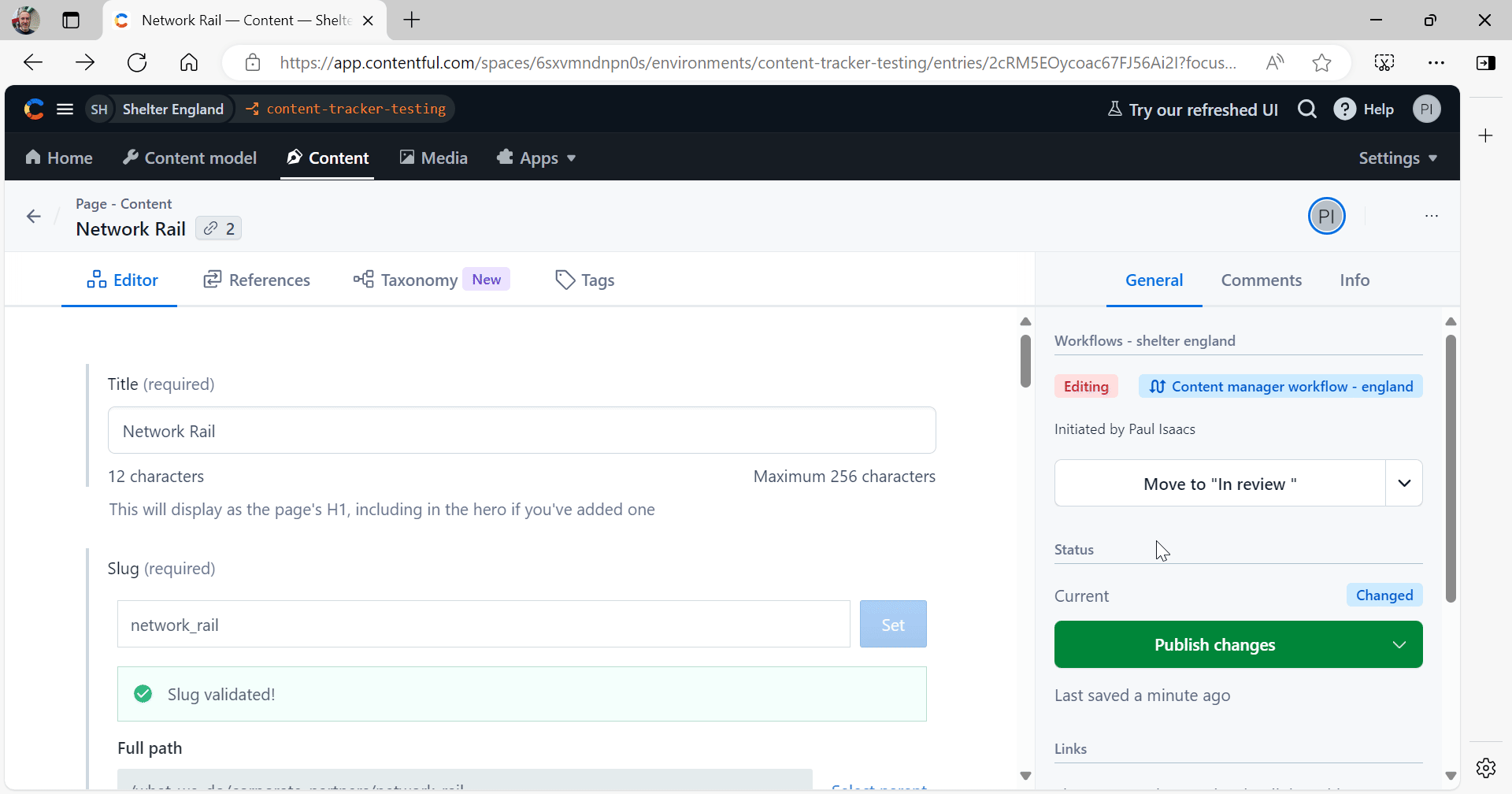Screen dimensions: 1512x794
Task: Open the Media section
Action: click(434, 158)
